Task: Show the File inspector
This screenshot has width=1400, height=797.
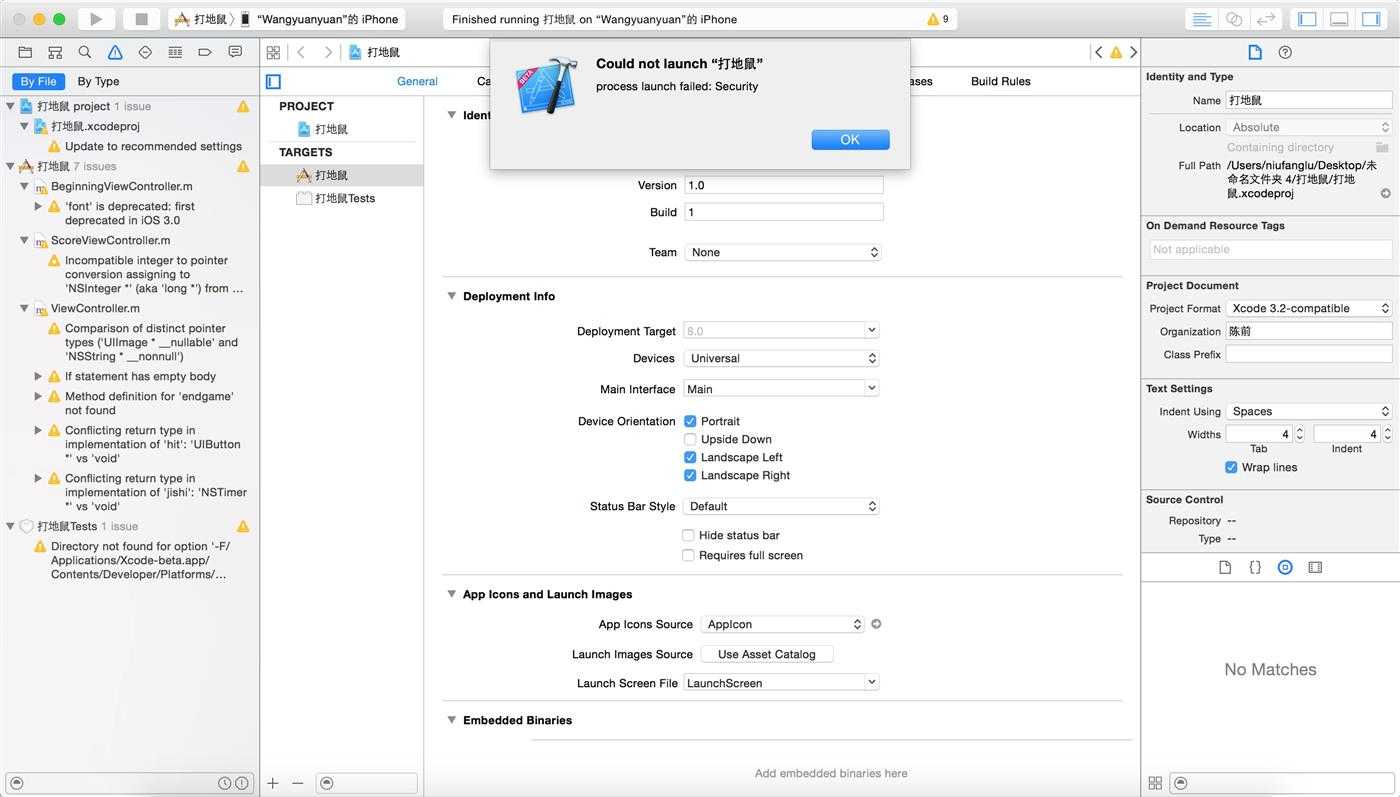Action: [x=1255, y=52]
